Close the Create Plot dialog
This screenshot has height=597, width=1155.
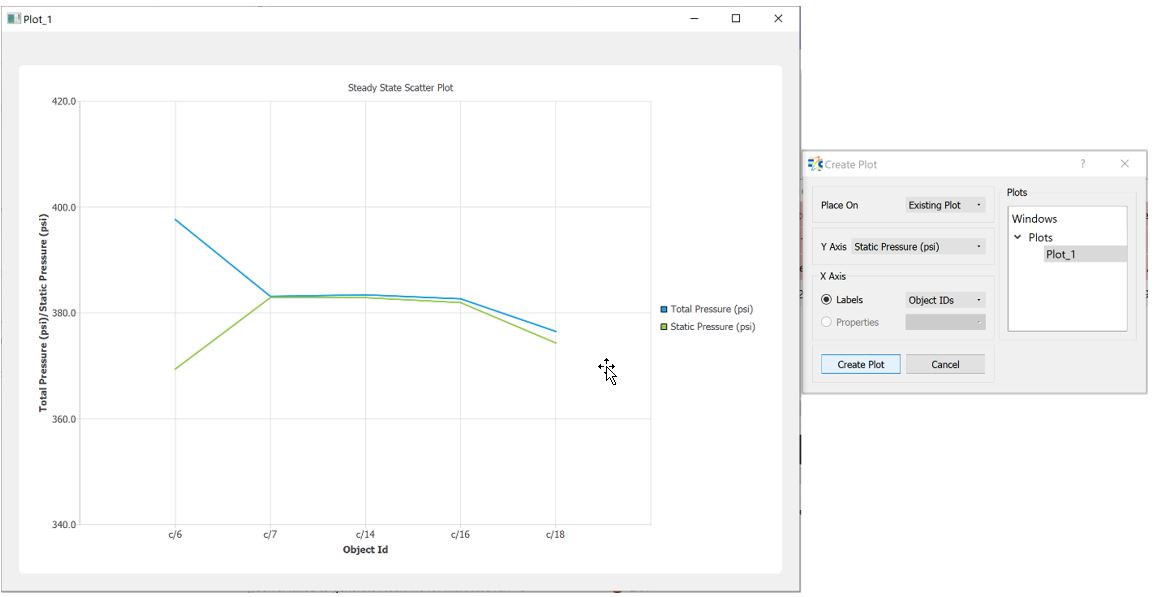pyautogui.click(x=1124, y=164)
